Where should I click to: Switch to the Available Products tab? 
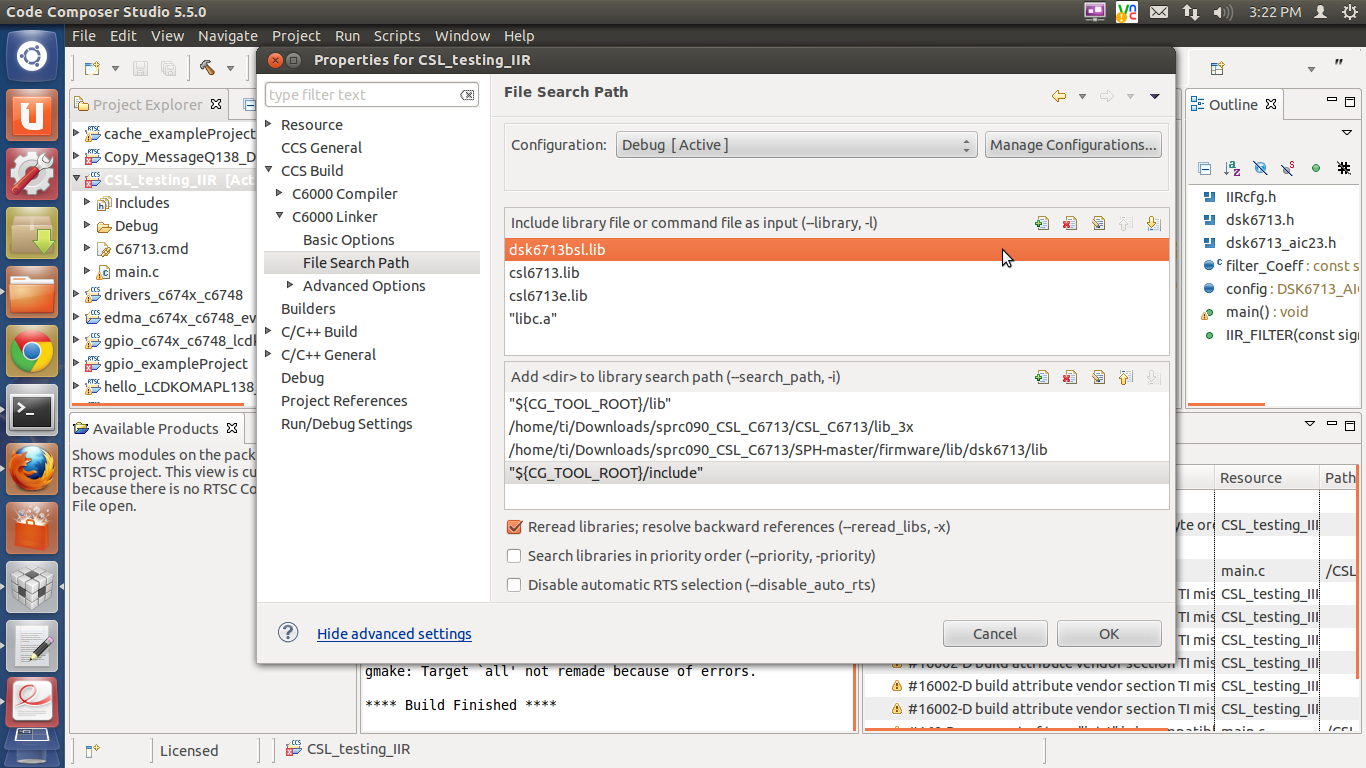(155, 427)
